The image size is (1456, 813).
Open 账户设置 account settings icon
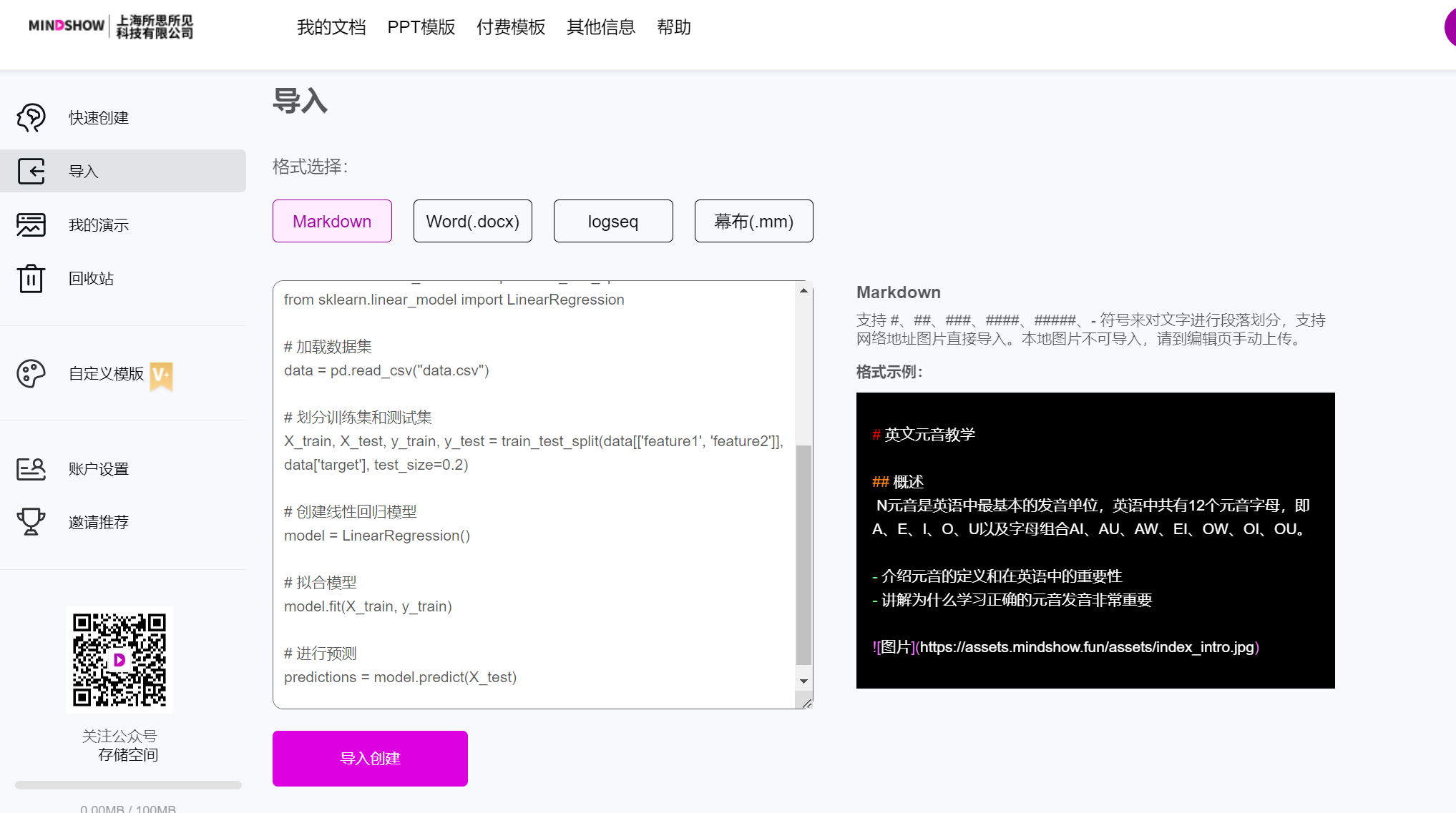coord(30,469)
